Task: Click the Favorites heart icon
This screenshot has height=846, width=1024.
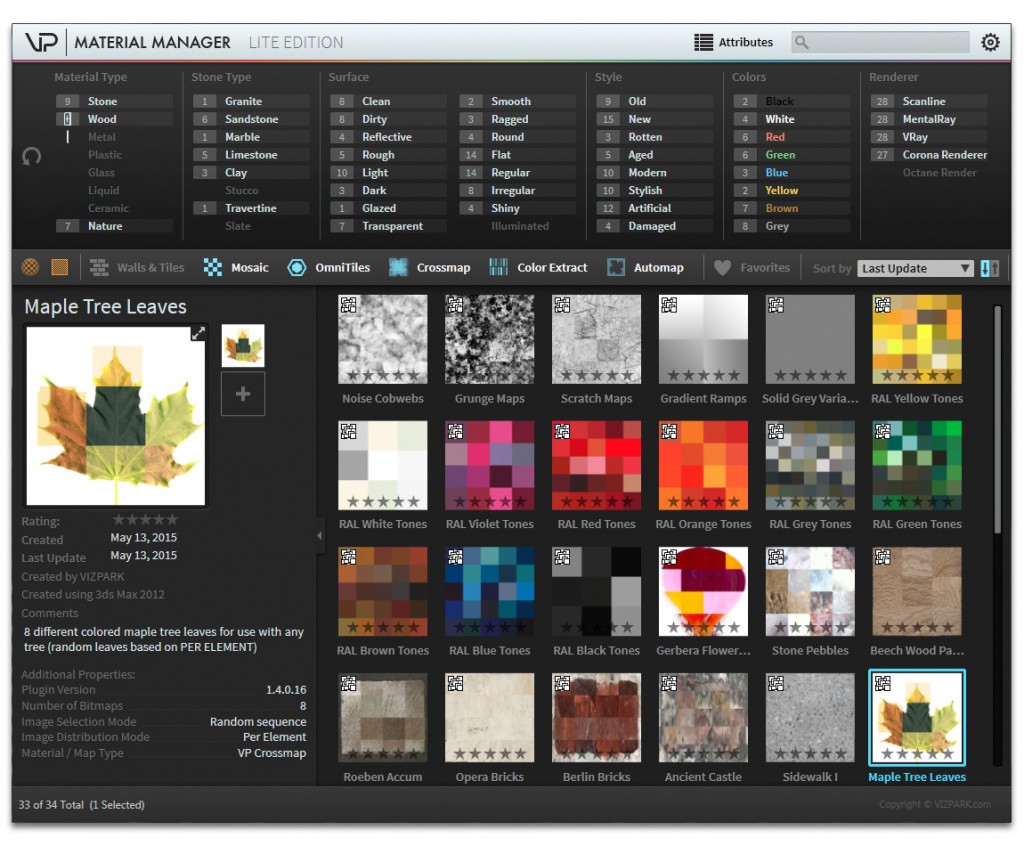Action: [x=723, y=267]
